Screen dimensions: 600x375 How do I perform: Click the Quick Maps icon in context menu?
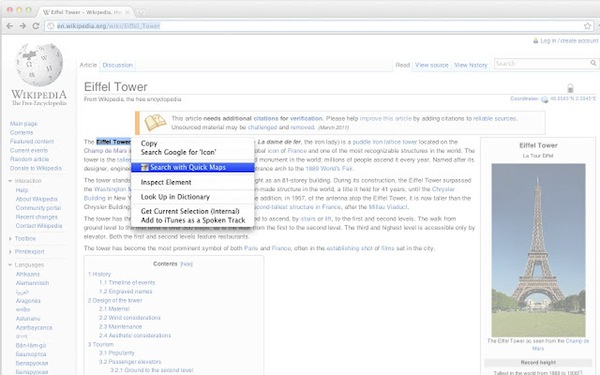(x=144, y=167)
